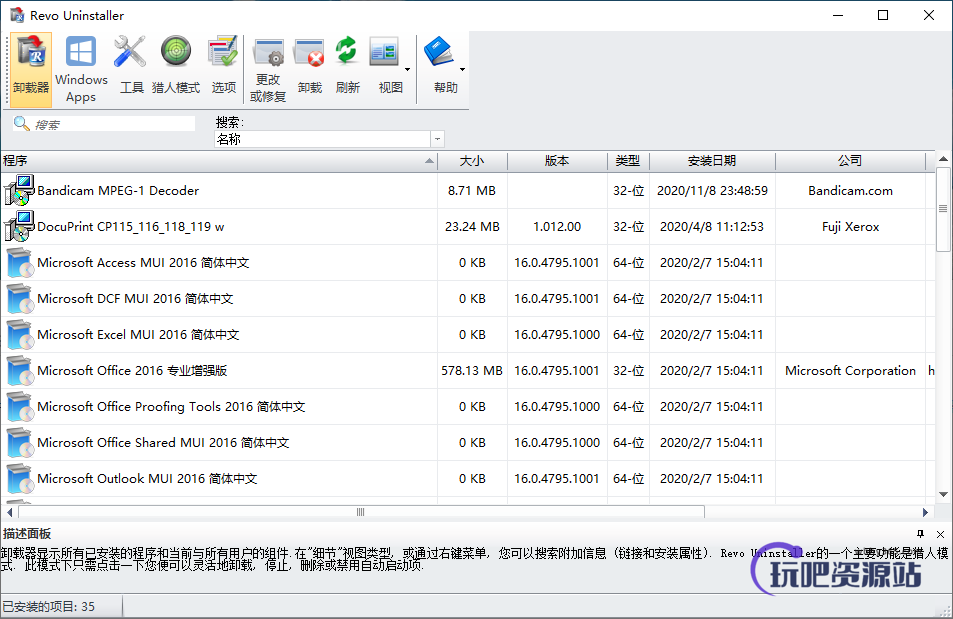Image resolution: width=953 pixels, height=619 pixels.
Task: Maximize the Revo Uninstaller window
Action: point(883,15)
